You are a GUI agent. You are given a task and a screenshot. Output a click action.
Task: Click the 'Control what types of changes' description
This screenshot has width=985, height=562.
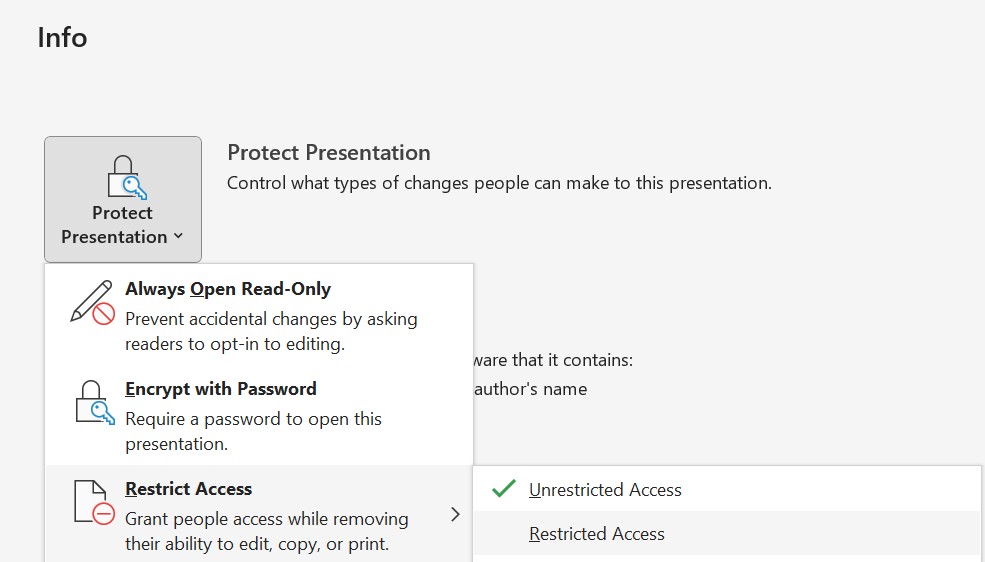pyautogui.click(x=499, y=183)
